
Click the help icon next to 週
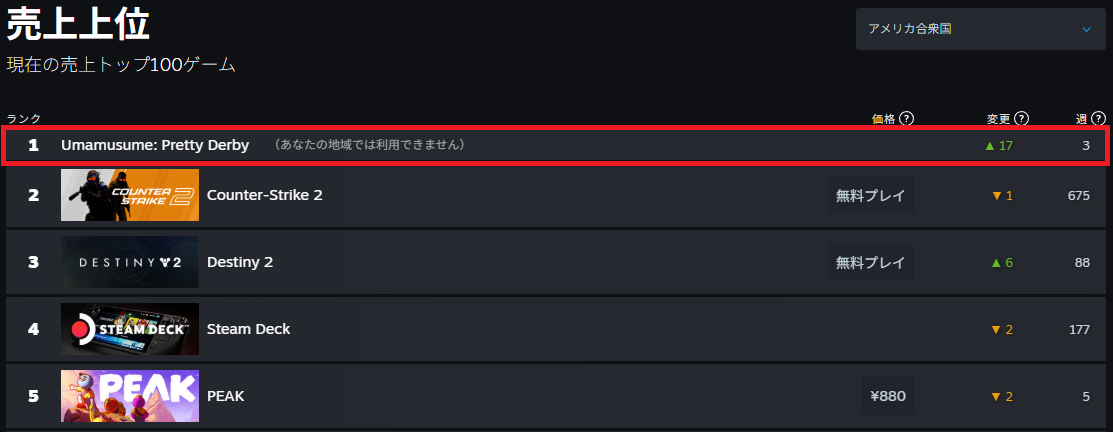(x=1098, y=118)
